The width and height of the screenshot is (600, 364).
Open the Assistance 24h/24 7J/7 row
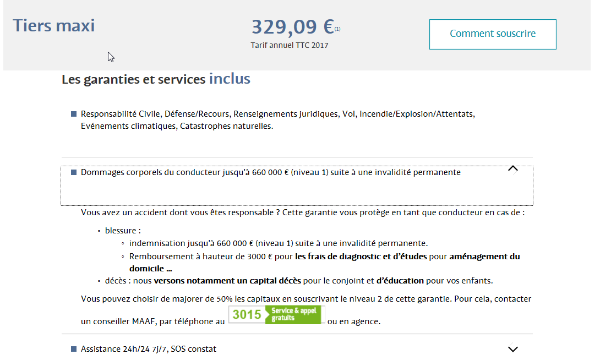297,349
